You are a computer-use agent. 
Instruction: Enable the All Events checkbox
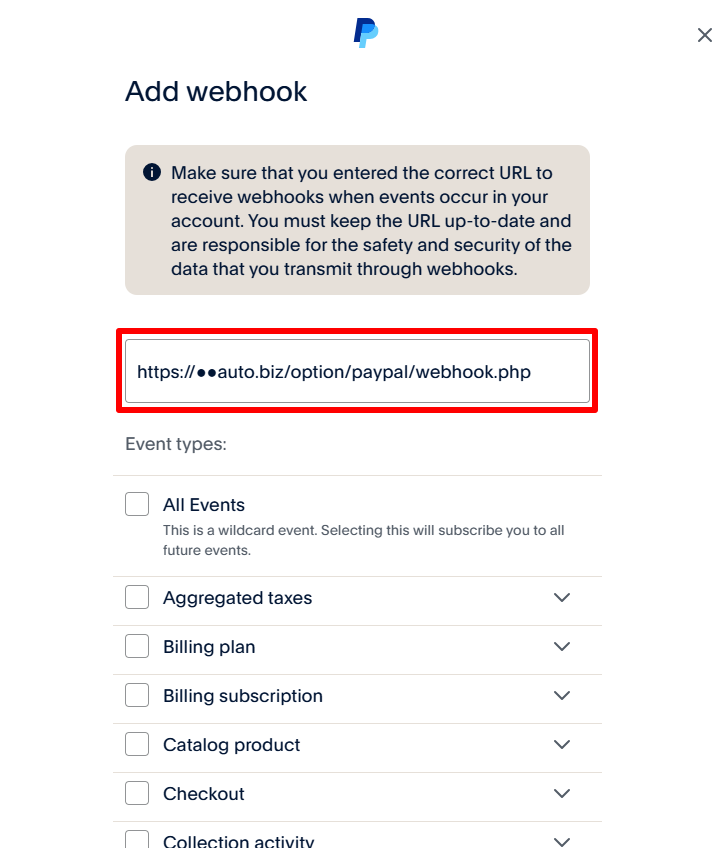click(x=137, y=505)
